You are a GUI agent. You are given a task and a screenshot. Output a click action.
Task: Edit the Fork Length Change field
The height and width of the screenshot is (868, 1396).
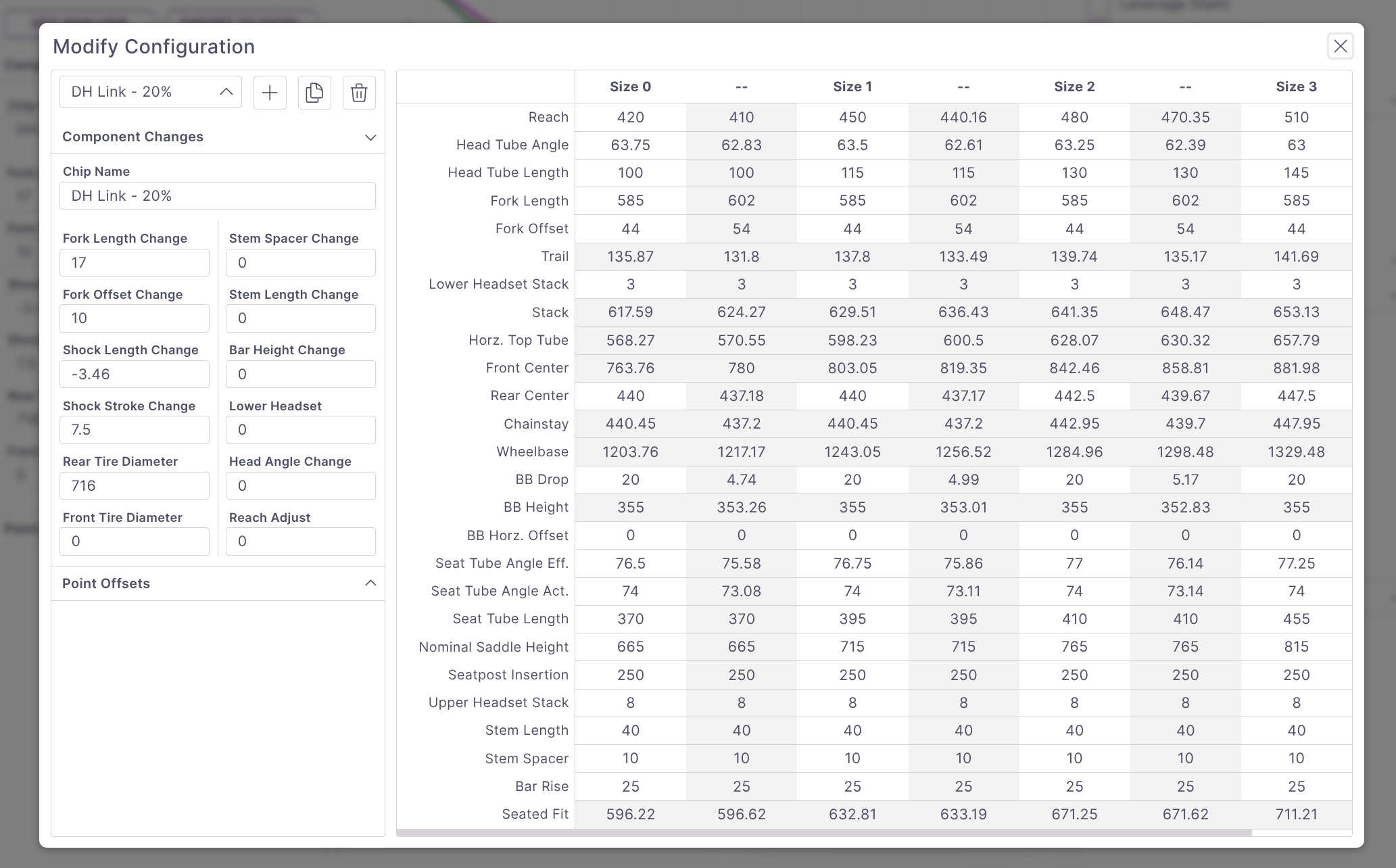click(135, 263)
